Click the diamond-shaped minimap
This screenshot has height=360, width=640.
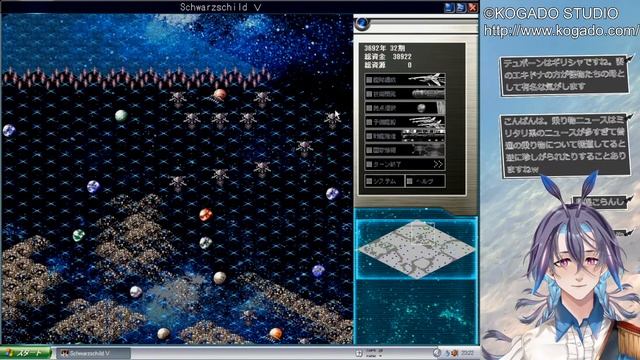pyautogui.click(x=416, y=249)
